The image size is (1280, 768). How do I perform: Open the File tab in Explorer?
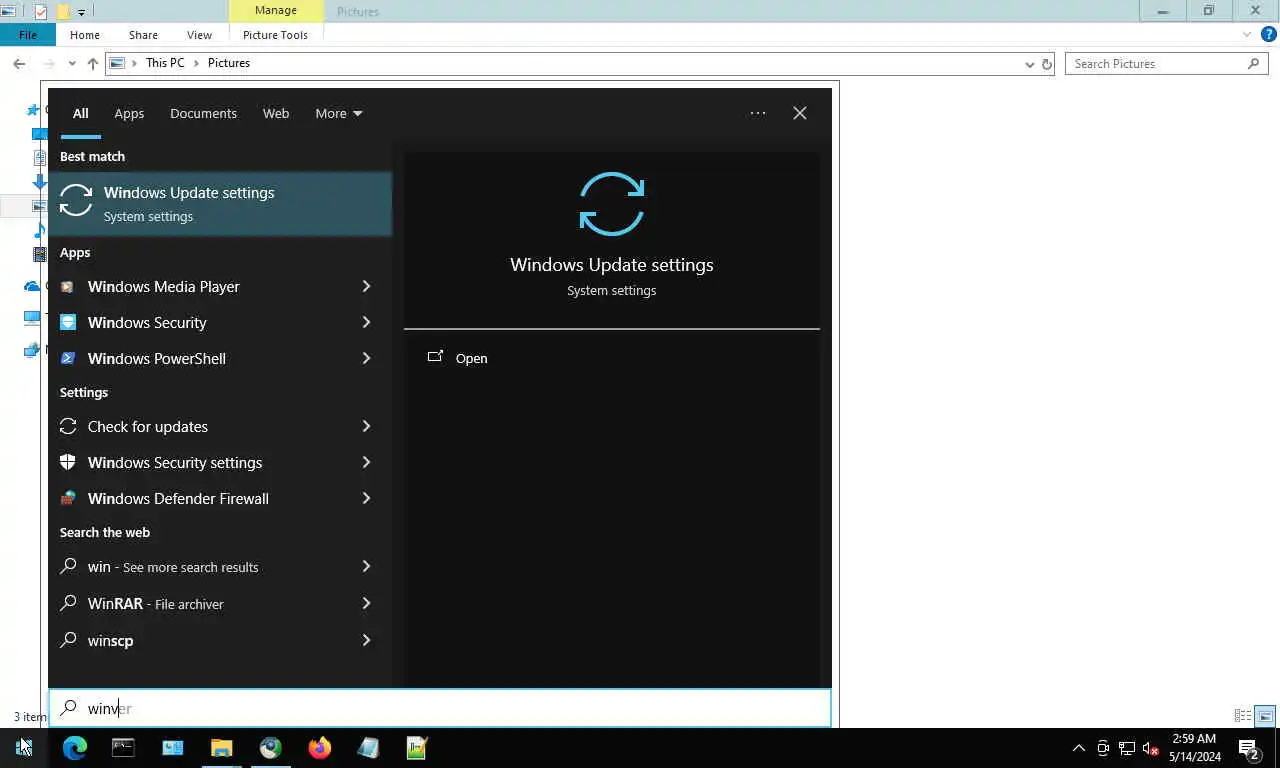click(x=28, y=35)
